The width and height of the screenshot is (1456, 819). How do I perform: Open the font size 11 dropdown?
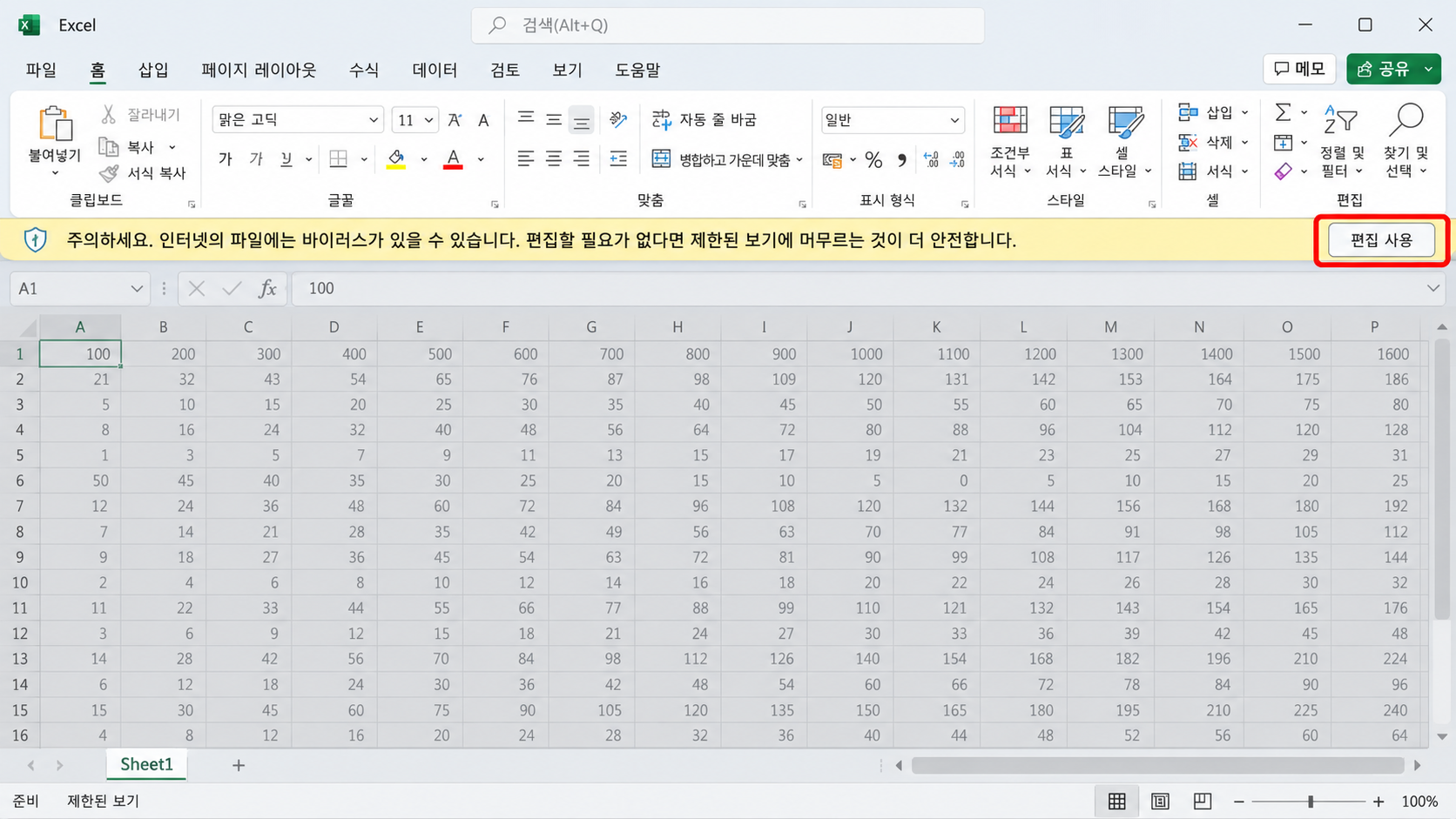point(428,120)
